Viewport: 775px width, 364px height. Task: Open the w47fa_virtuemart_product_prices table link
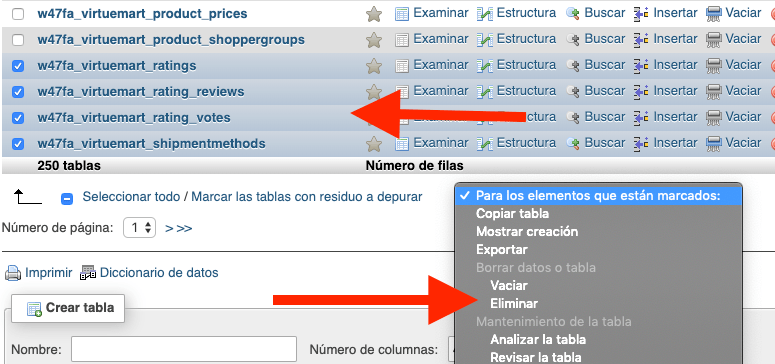pos(142,14)
